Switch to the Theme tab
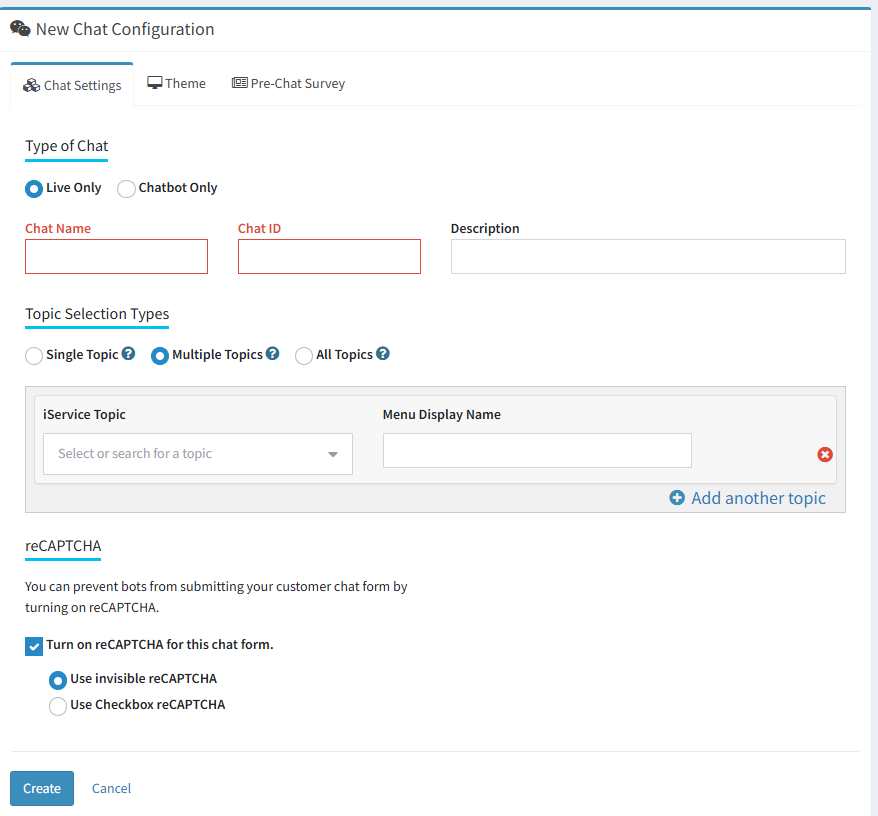This screenshot has height=816, width=878. coord(176,83)
